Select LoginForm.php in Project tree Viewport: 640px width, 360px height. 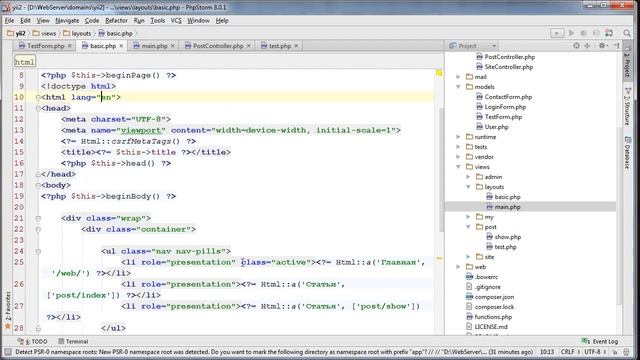505,107
